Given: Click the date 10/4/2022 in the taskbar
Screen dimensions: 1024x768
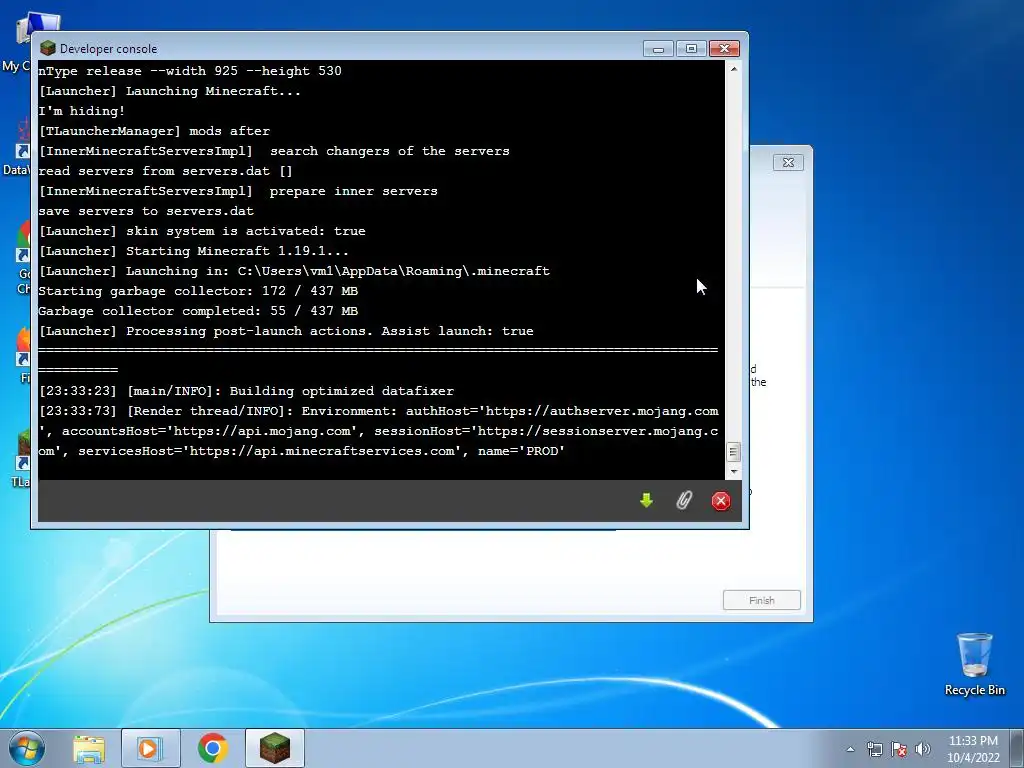Looking at the screenshot, I should (x=973, y=758).
